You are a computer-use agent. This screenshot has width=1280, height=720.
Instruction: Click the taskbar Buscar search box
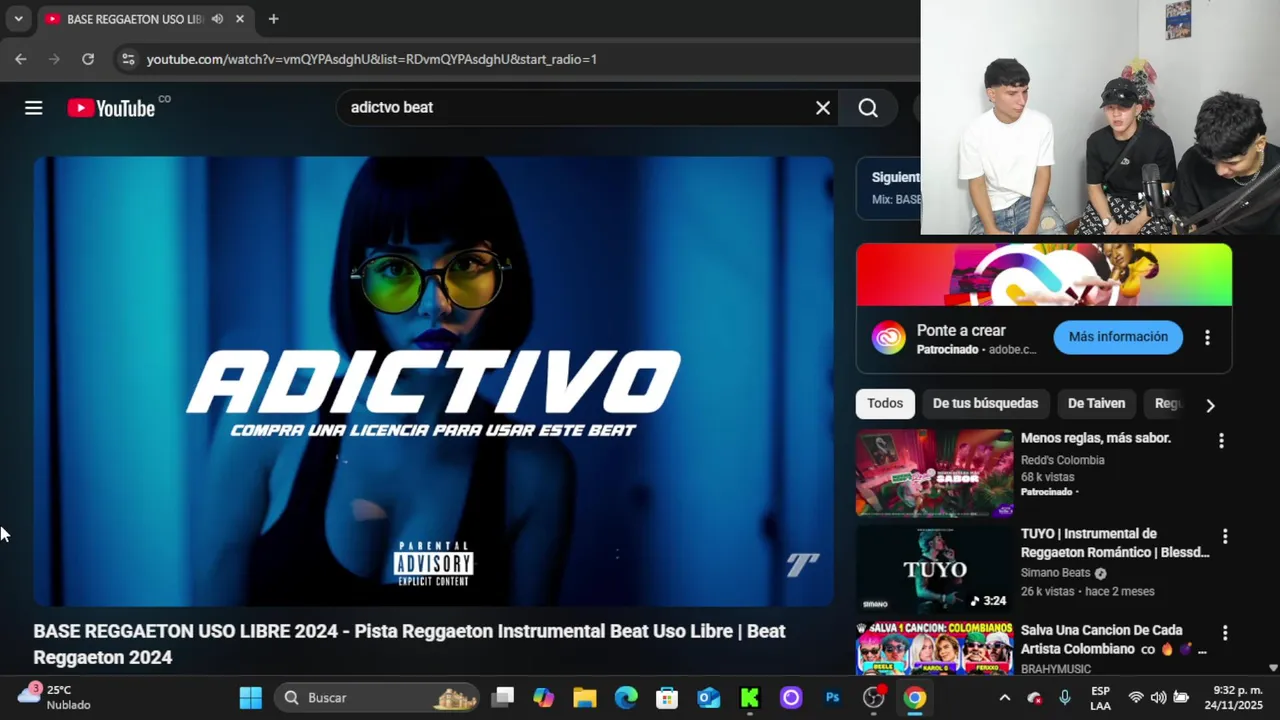[377, 698]
